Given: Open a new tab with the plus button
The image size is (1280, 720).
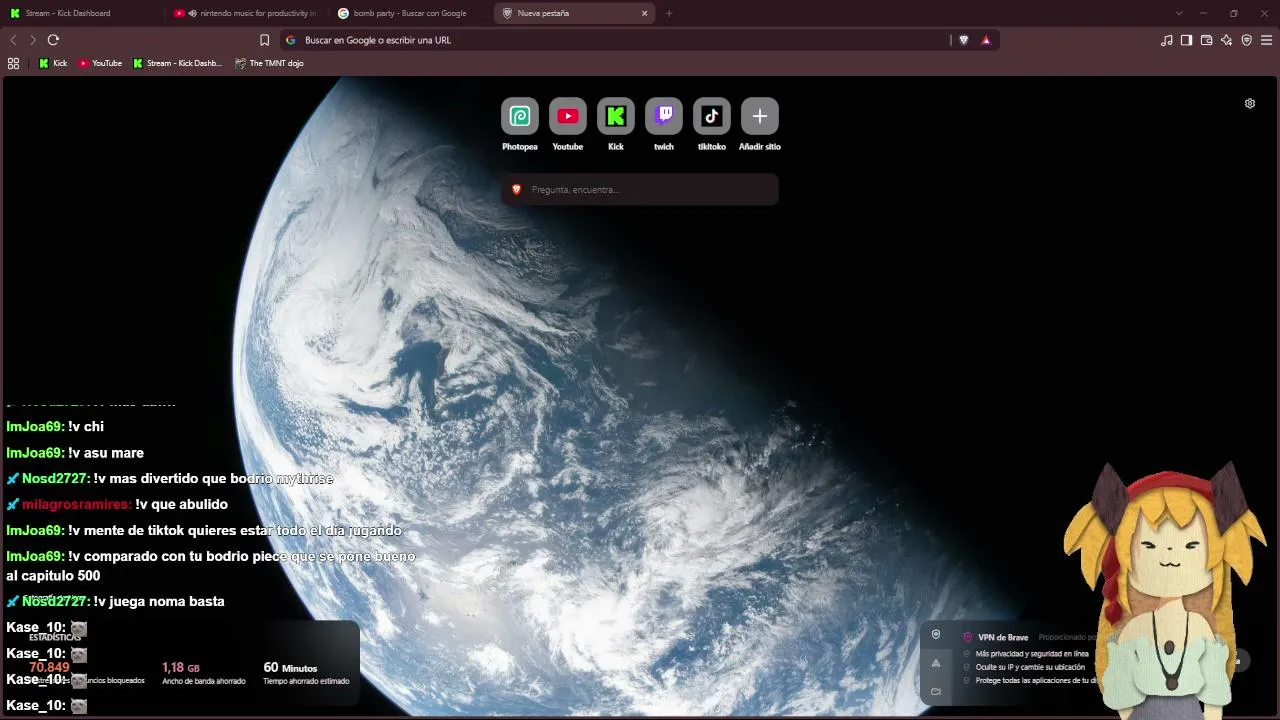Looking at the screenshot, I should point(669,13).
